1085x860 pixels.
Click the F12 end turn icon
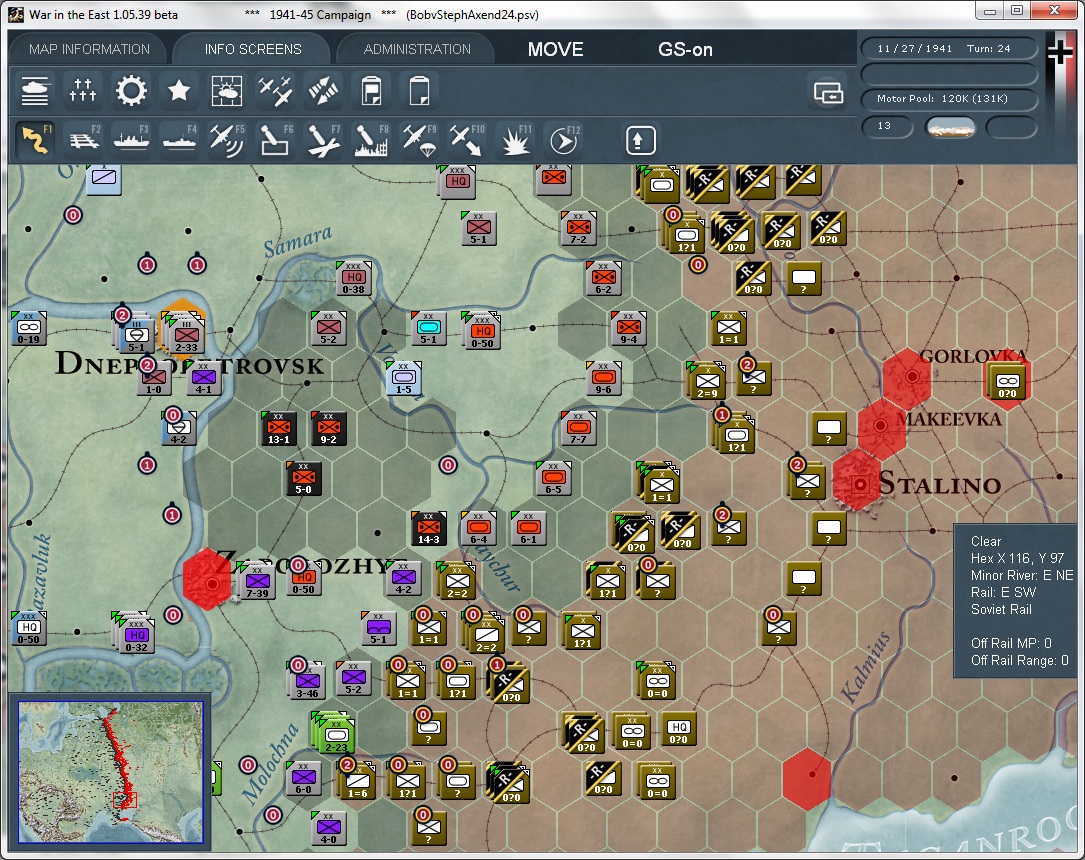click(x=563, y=140)
